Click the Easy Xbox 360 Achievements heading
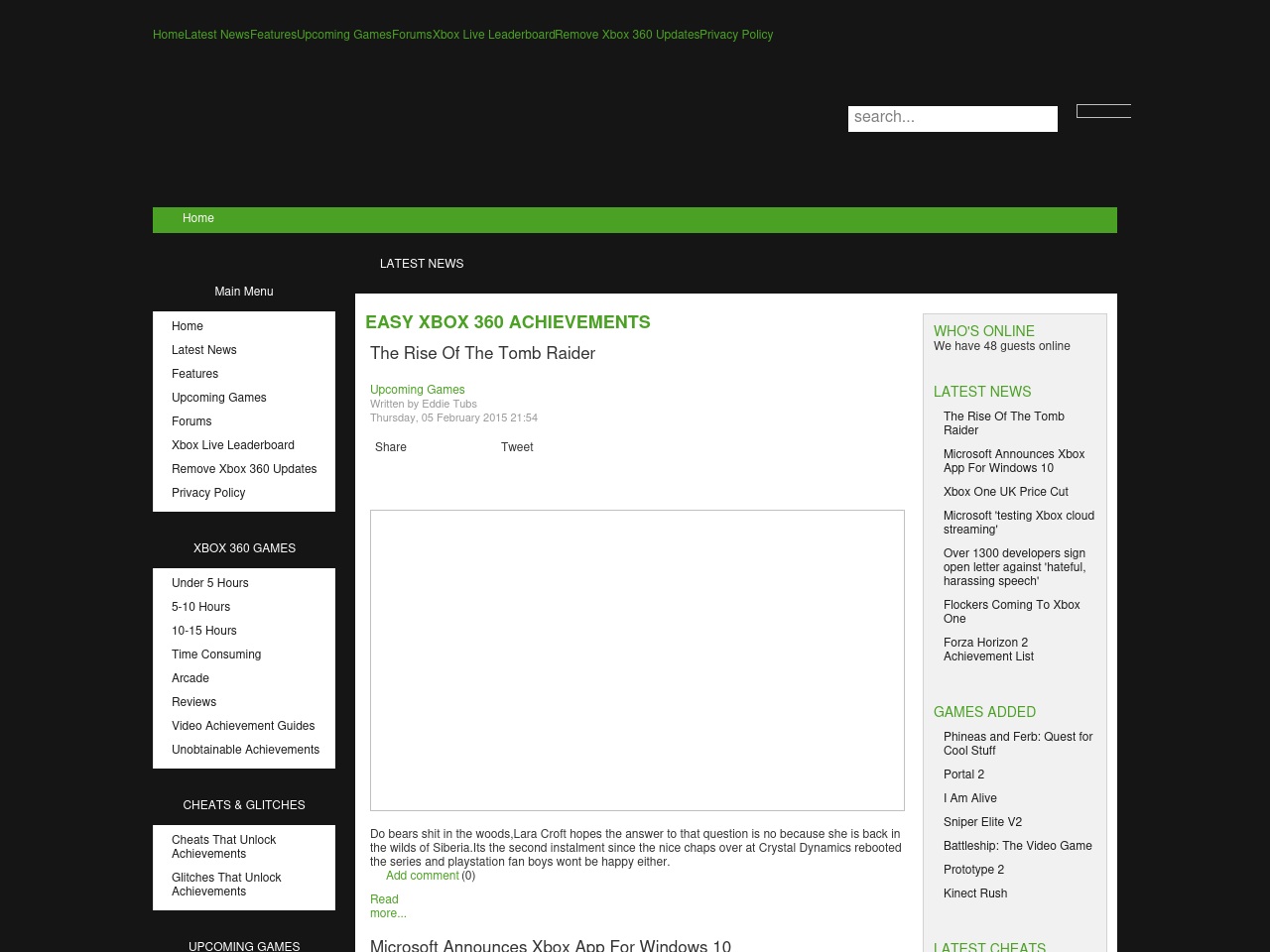1270x952 pixels. point(508,322)
